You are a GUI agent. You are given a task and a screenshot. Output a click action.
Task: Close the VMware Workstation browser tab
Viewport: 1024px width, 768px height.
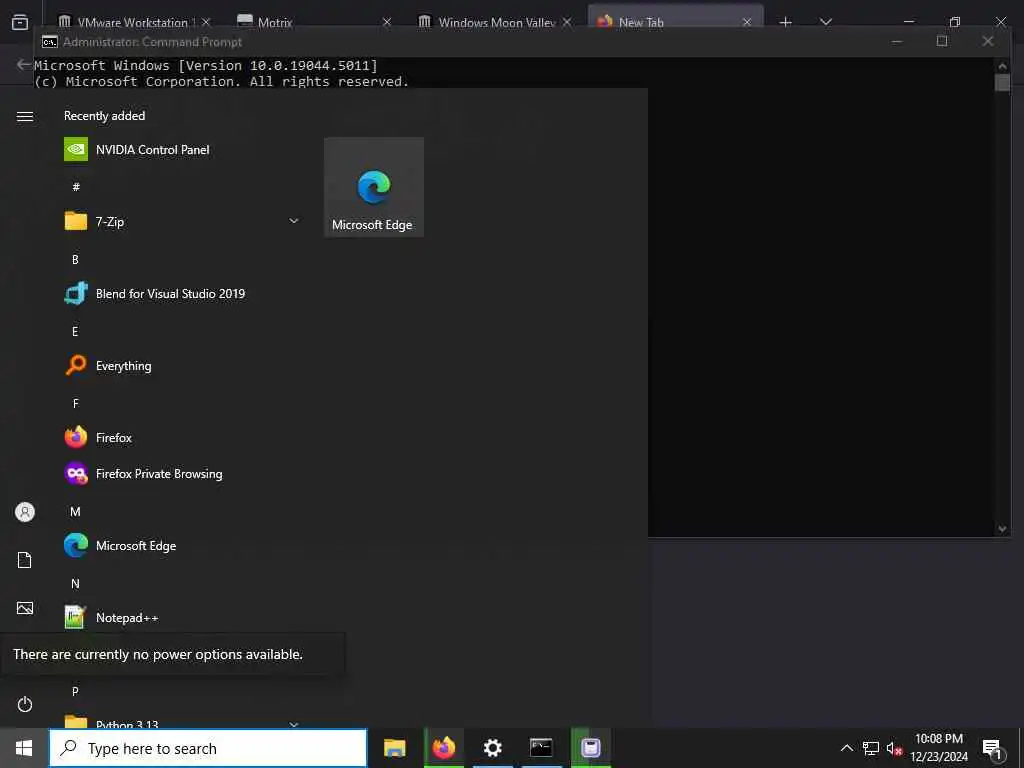pos(206,22)
